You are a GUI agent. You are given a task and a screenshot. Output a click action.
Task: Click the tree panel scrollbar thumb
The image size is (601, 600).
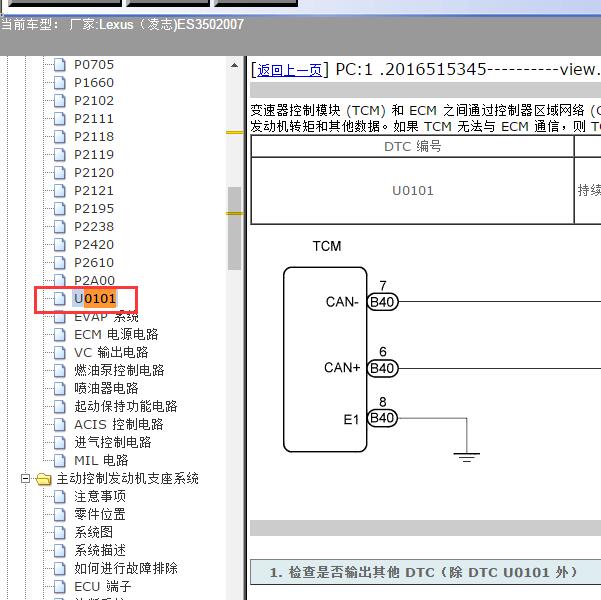[x=234, y=228]
